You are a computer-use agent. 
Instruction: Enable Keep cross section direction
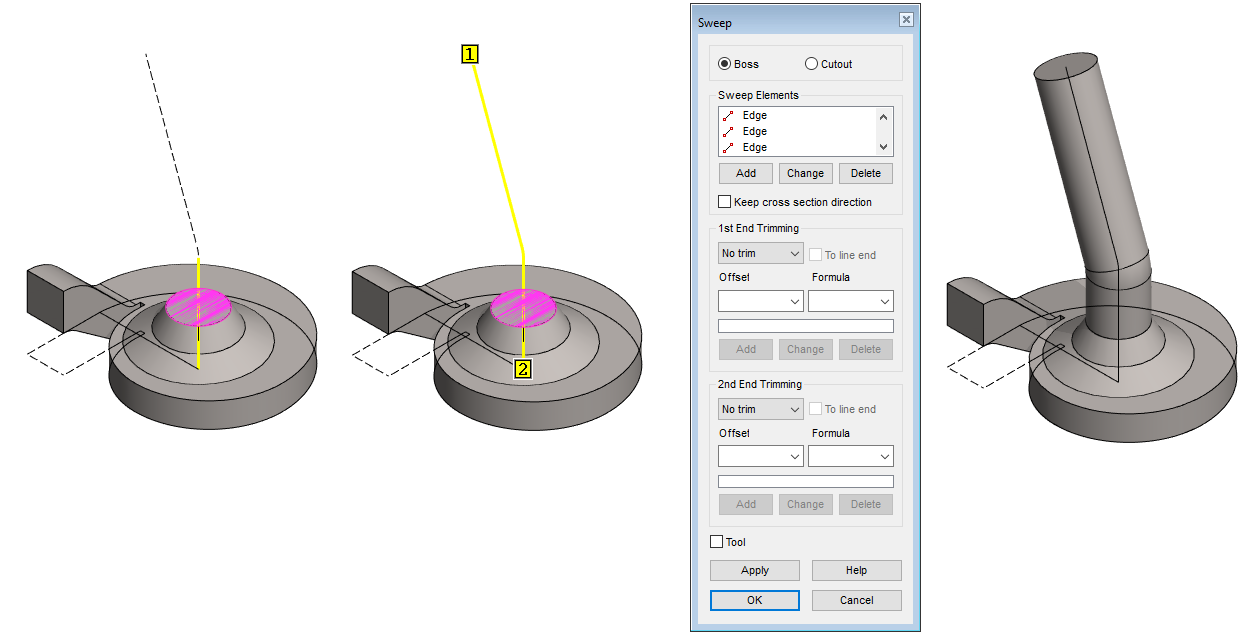coord(725,202)
